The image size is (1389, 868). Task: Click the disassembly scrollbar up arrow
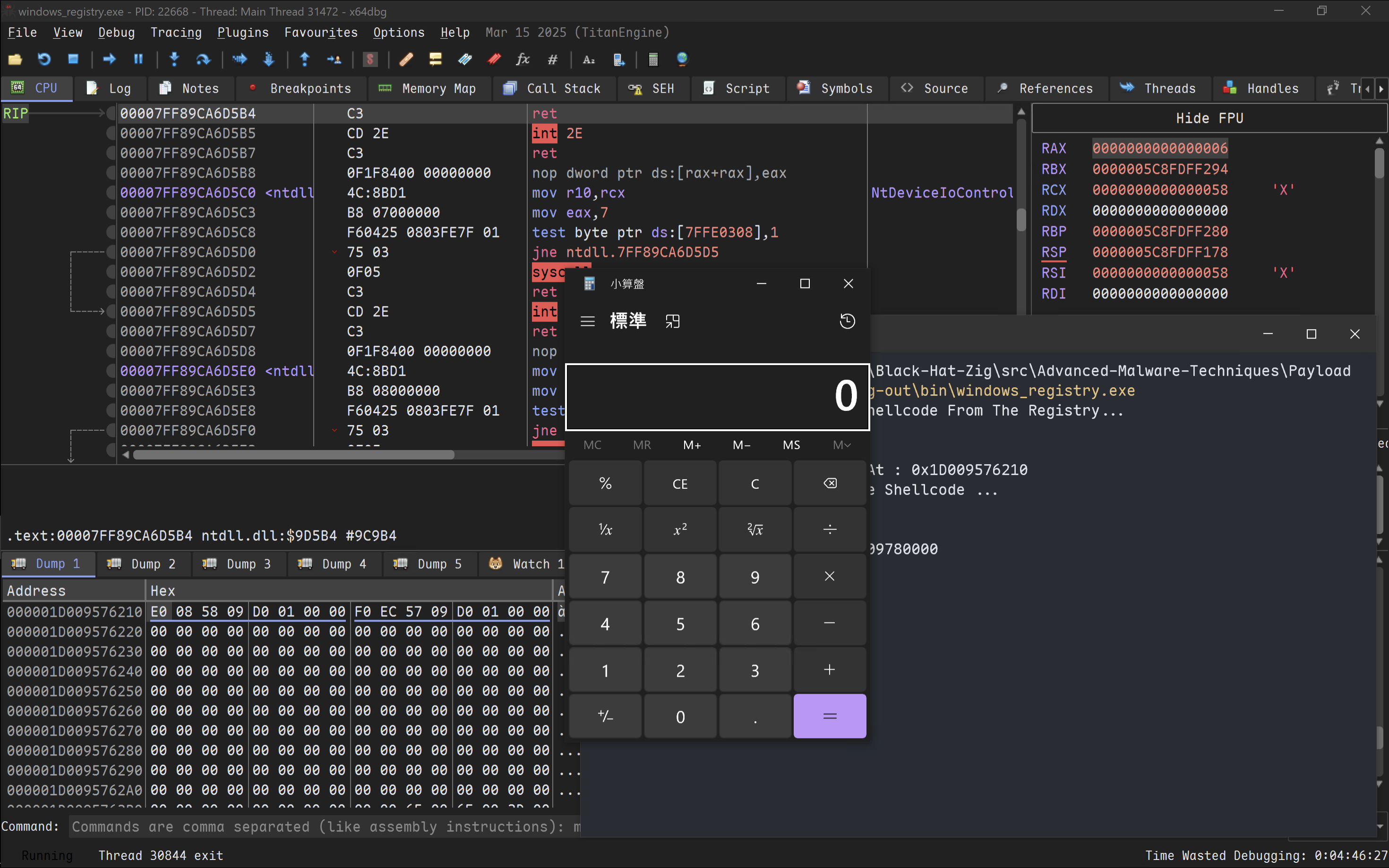click(1021, 111)
